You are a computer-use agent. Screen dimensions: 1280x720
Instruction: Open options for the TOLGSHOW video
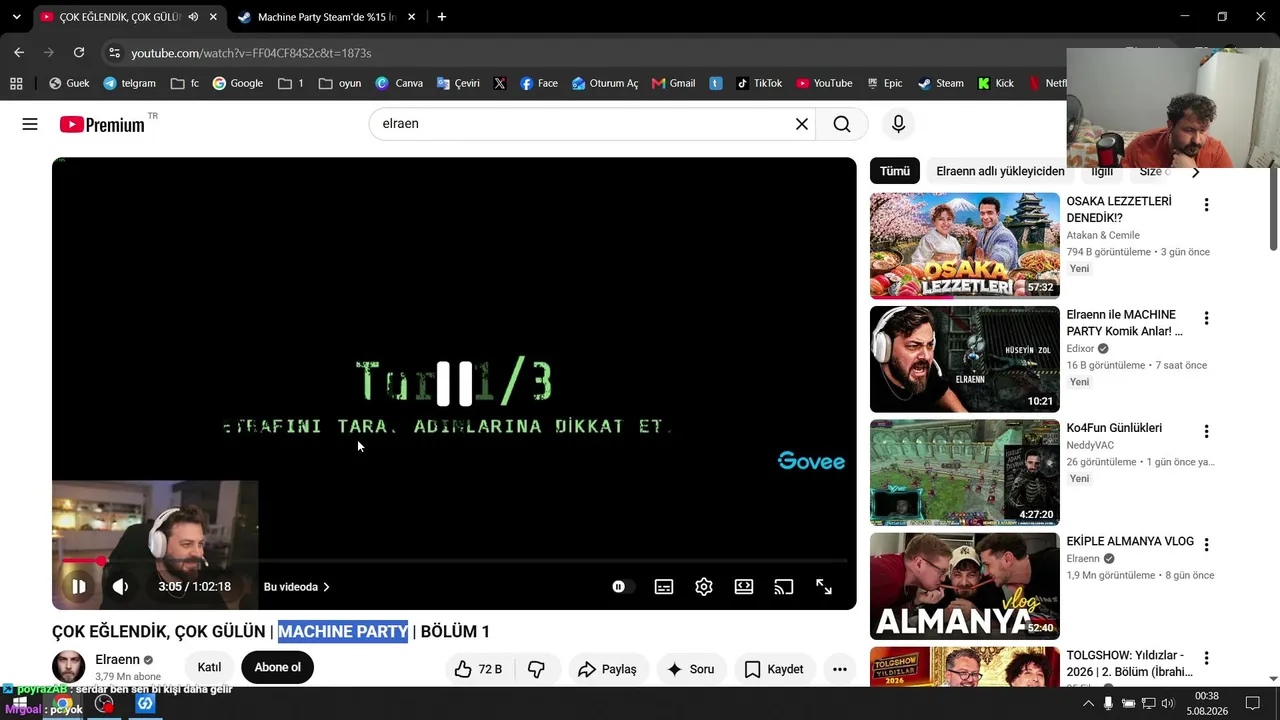1206,658
